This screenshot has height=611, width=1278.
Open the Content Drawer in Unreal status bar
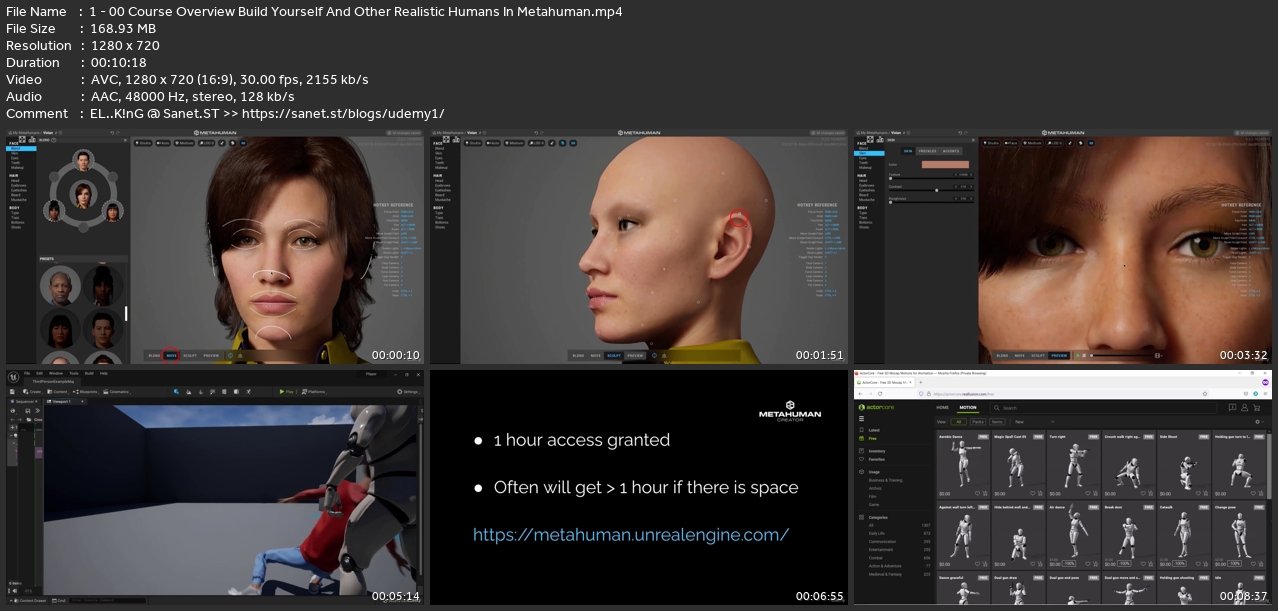[x=29, y=601]
